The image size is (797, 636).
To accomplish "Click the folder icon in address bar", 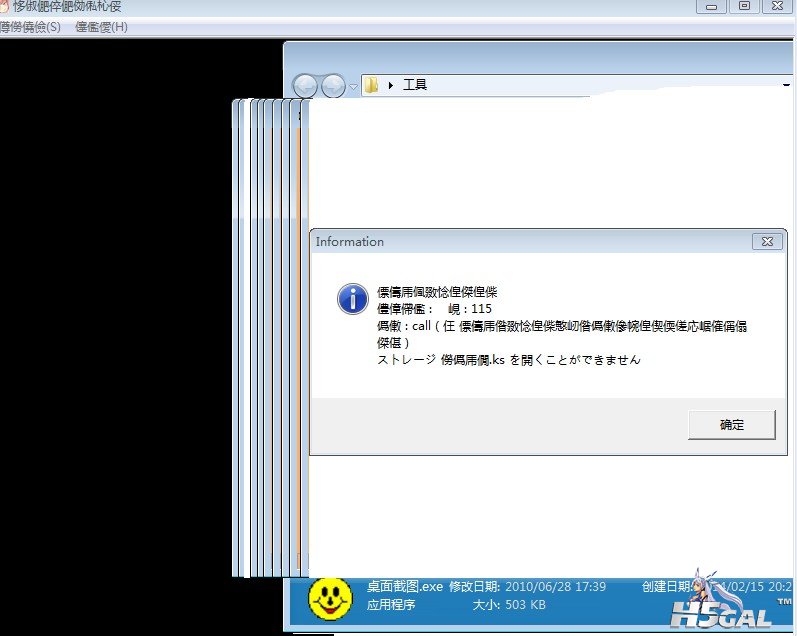I will point(371,85).
